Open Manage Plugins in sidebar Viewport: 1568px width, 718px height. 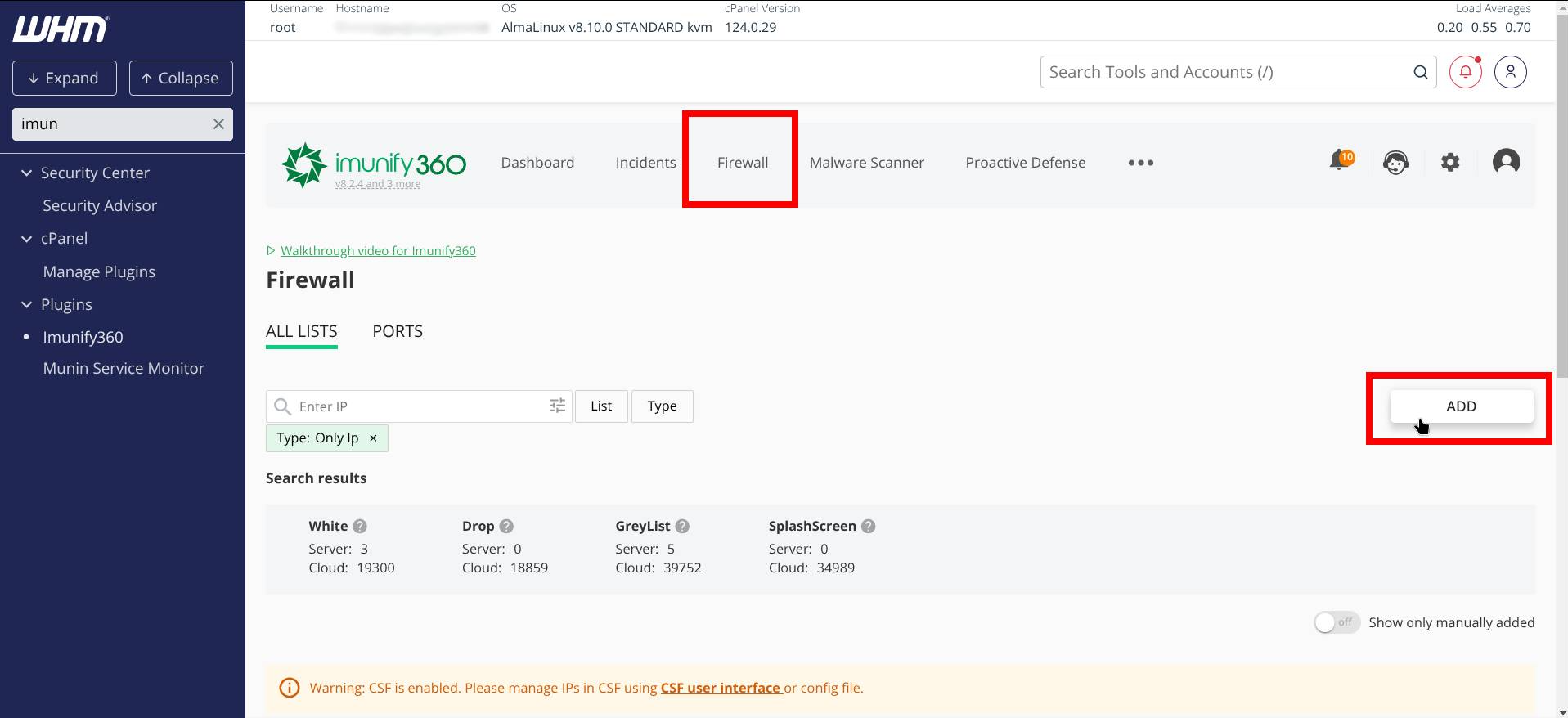click(99, 271)
